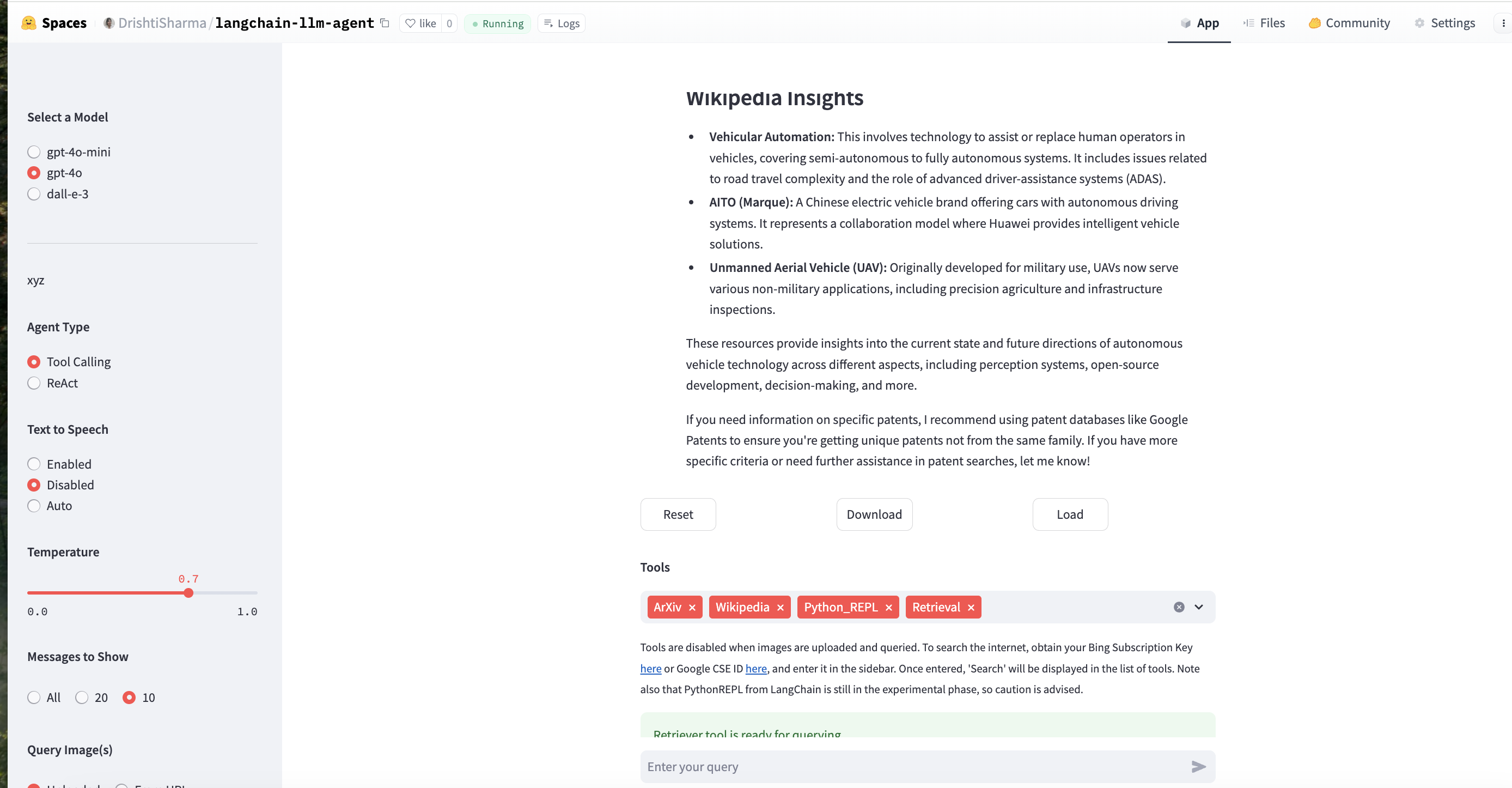The image size is (1512, 788).
Task: Like the space with heart icon
Action: 421,23
